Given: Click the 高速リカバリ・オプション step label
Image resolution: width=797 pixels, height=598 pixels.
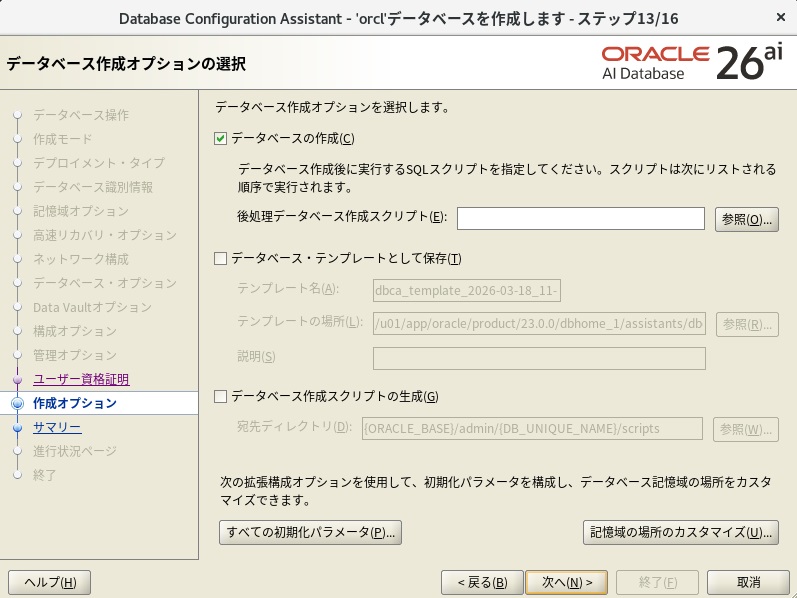Looking at the screenshot, I should tap(105, 235).
